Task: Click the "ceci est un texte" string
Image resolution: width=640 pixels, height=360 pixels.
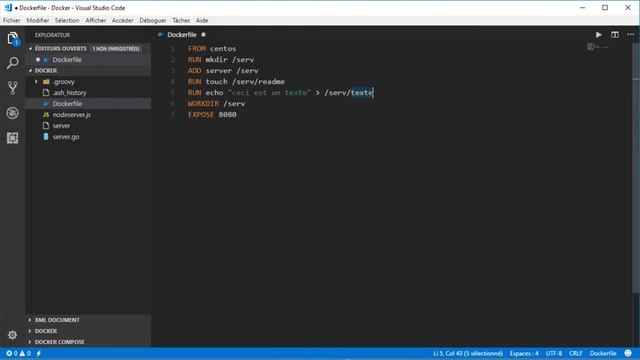Action: [269, 93]
